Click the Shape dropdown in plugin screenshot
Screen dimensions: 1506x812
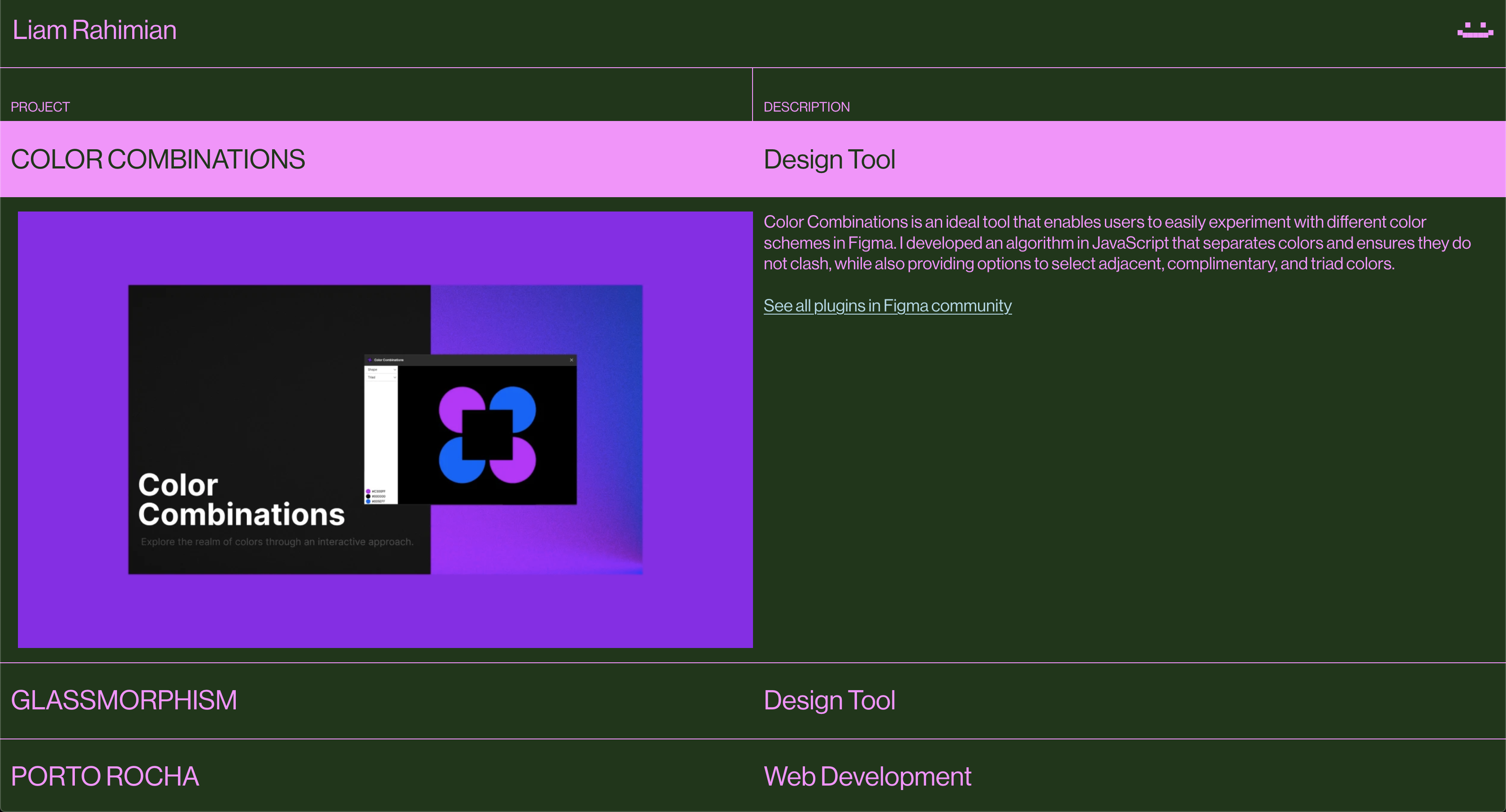coord(381,370)
